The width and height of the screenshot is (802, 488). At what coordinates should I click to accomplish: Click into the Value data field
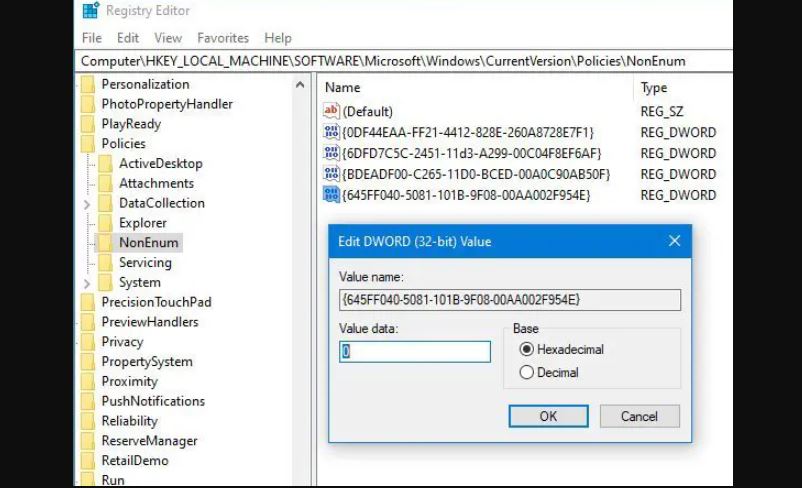click(415, 351)
